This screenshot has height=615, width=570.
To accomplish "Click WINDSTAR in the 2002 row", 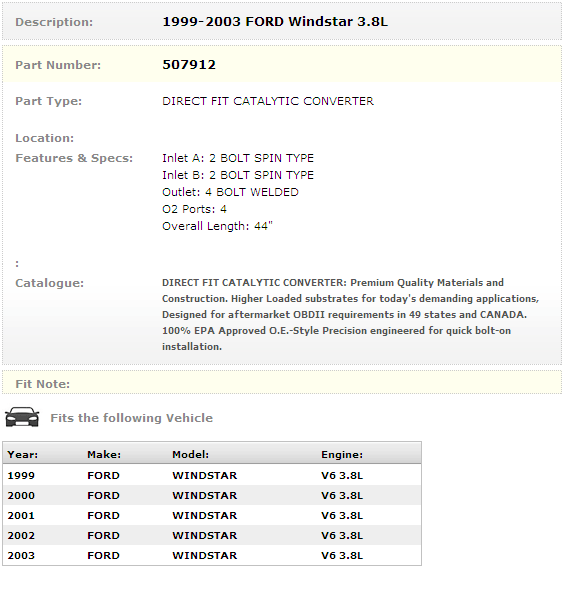I will [x=205, y=535].
